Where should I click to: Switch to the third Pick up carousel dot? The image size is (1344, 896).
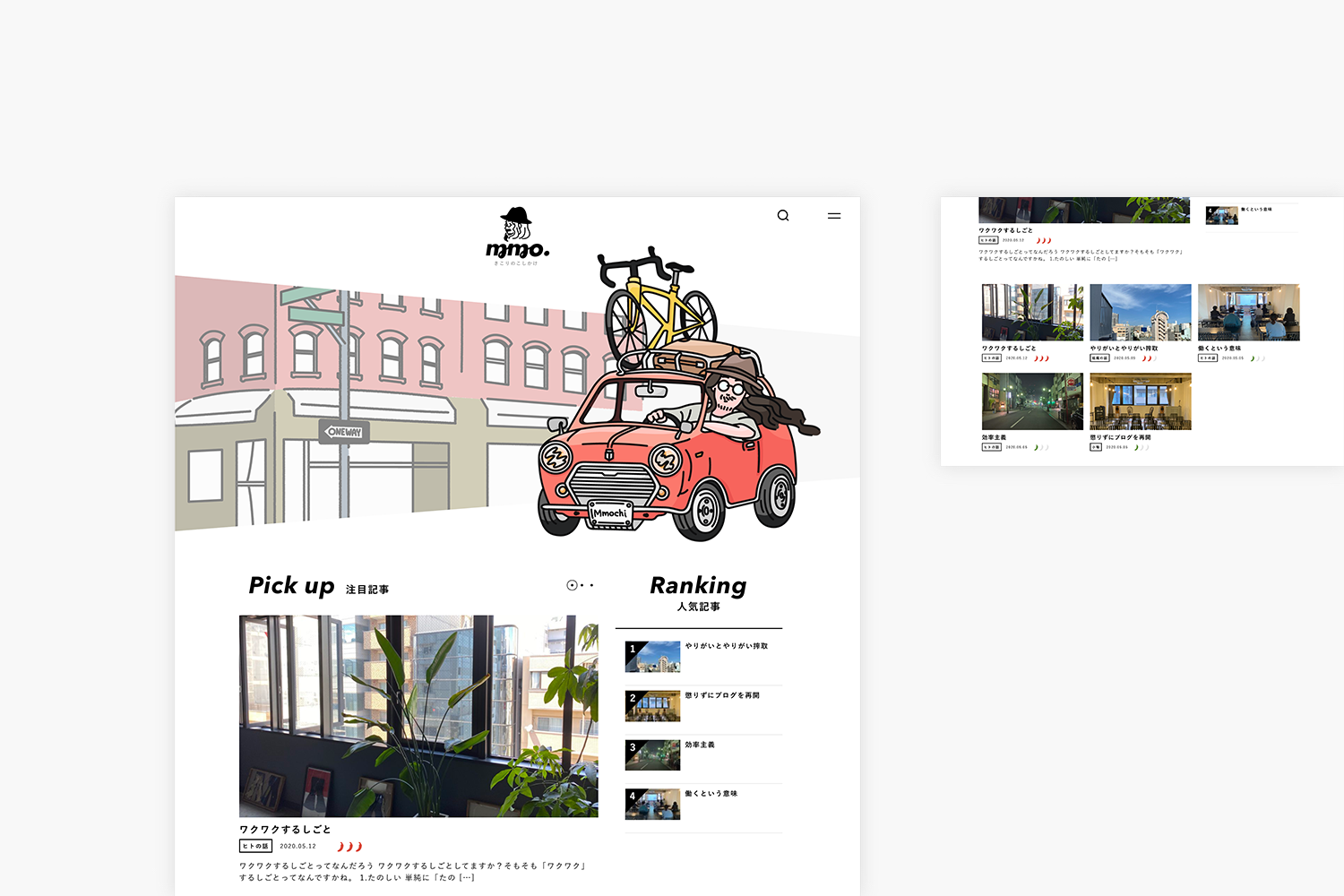coord(592,585)
